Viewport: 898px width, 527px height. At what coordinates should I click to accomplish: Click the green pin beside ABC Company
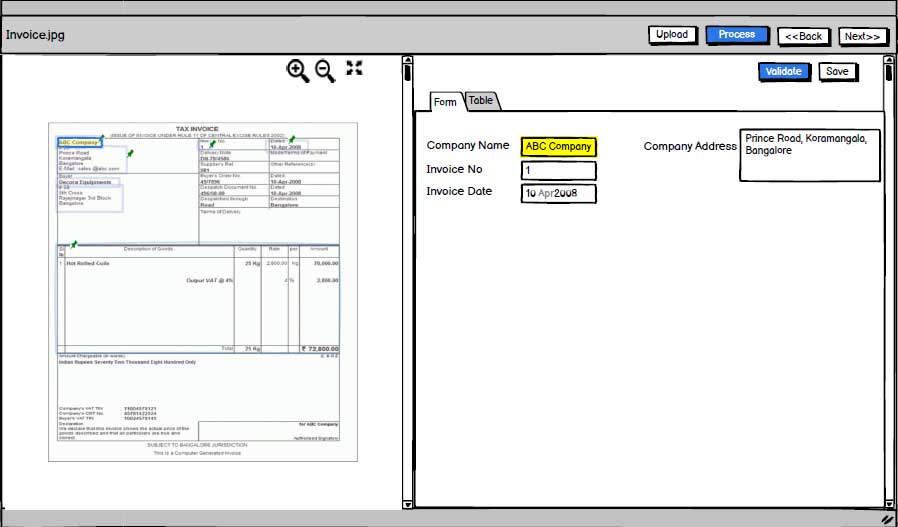(x=102, y=138)
